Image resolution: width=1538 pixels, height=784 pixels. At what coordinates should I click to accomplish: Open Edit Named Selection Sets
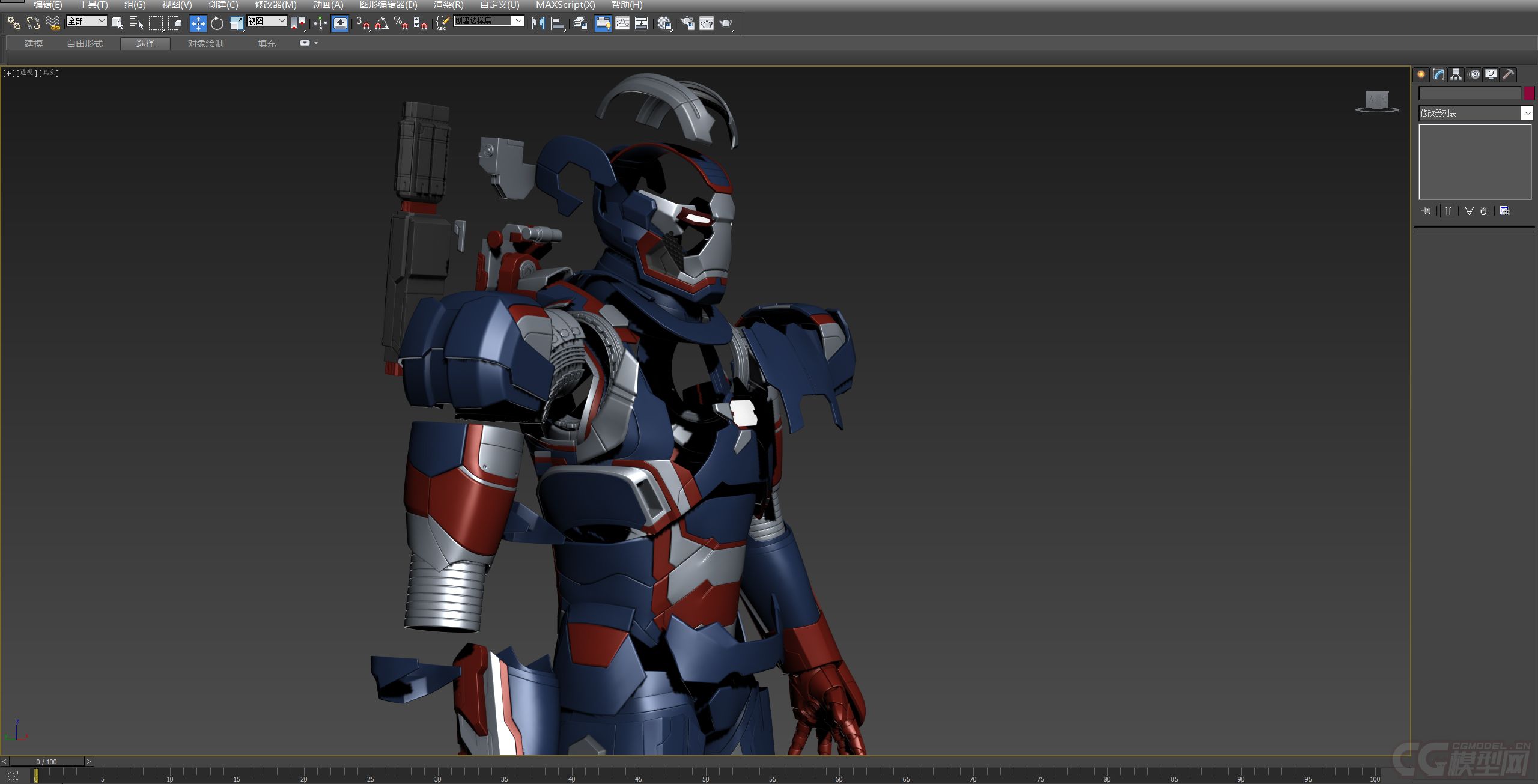[x=442, y=23]
